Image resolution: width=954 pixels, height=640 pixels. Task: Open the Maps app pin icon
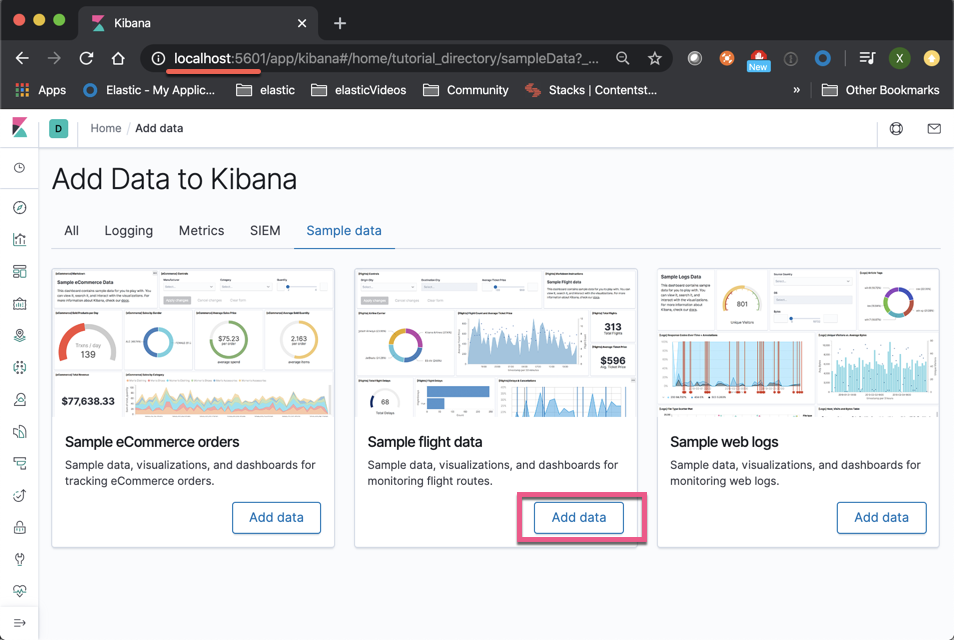tap(19, 335)
